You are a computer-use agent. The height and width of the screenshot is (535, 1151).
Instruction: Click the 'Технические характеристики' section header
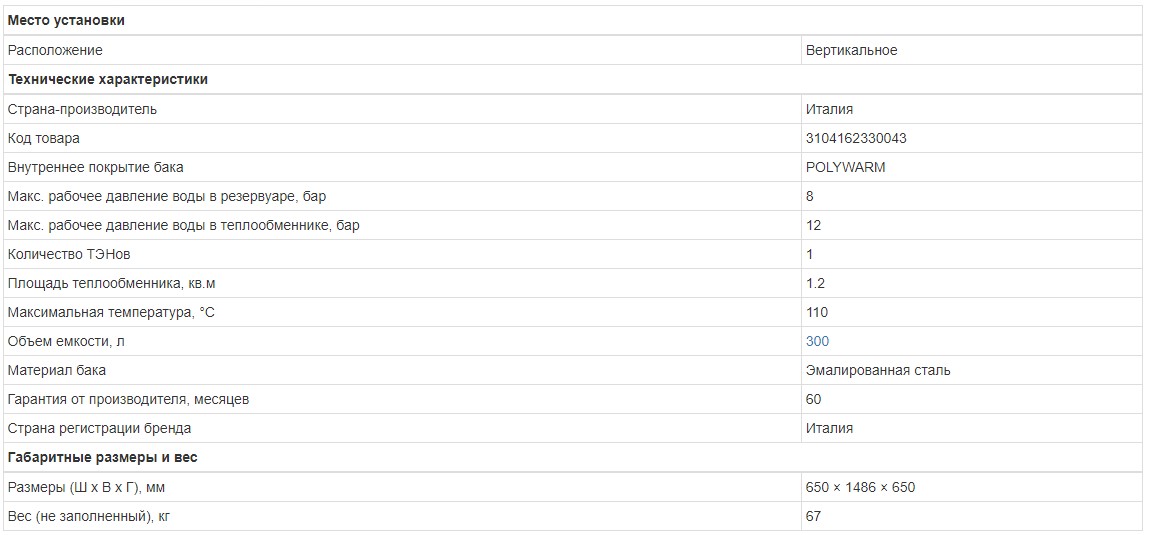tap(108, 79)
